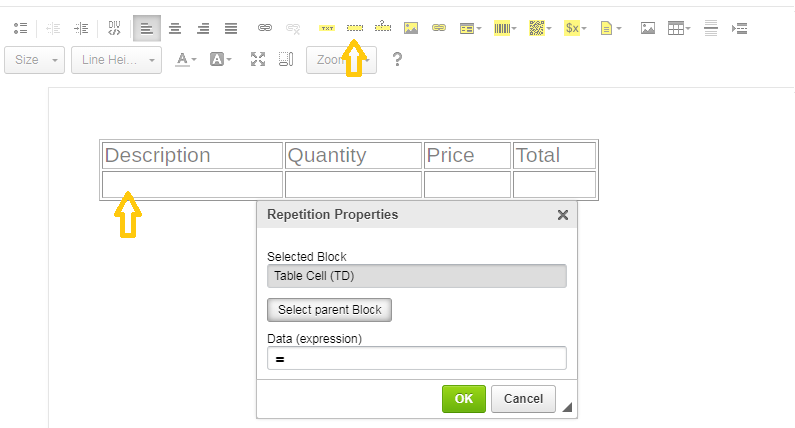Decrease indent of the block
This screenshot has height=428, width=795.
coord(53,28)
